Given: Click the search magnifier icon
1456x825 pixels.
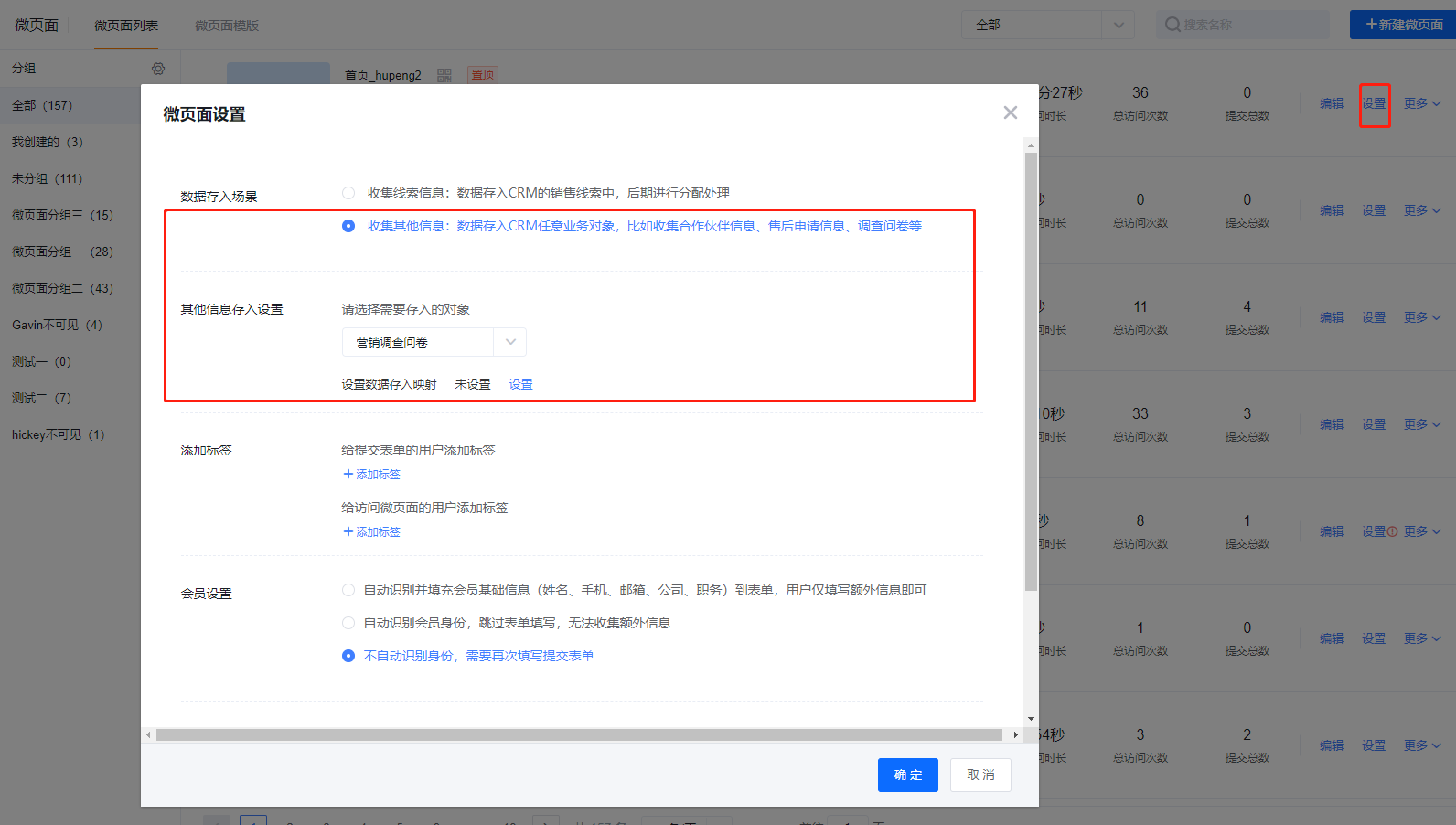Looking at the screenshot, I should pyautogui.click(x=1172, y=25).
